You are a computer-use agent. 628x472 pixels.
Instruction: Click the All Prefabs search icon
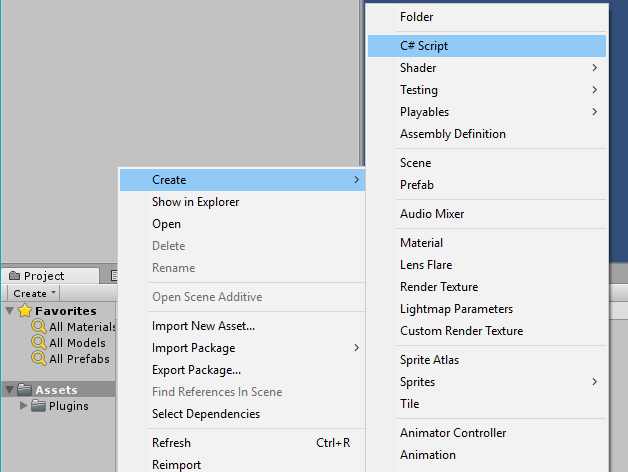[x=39, y=359]
